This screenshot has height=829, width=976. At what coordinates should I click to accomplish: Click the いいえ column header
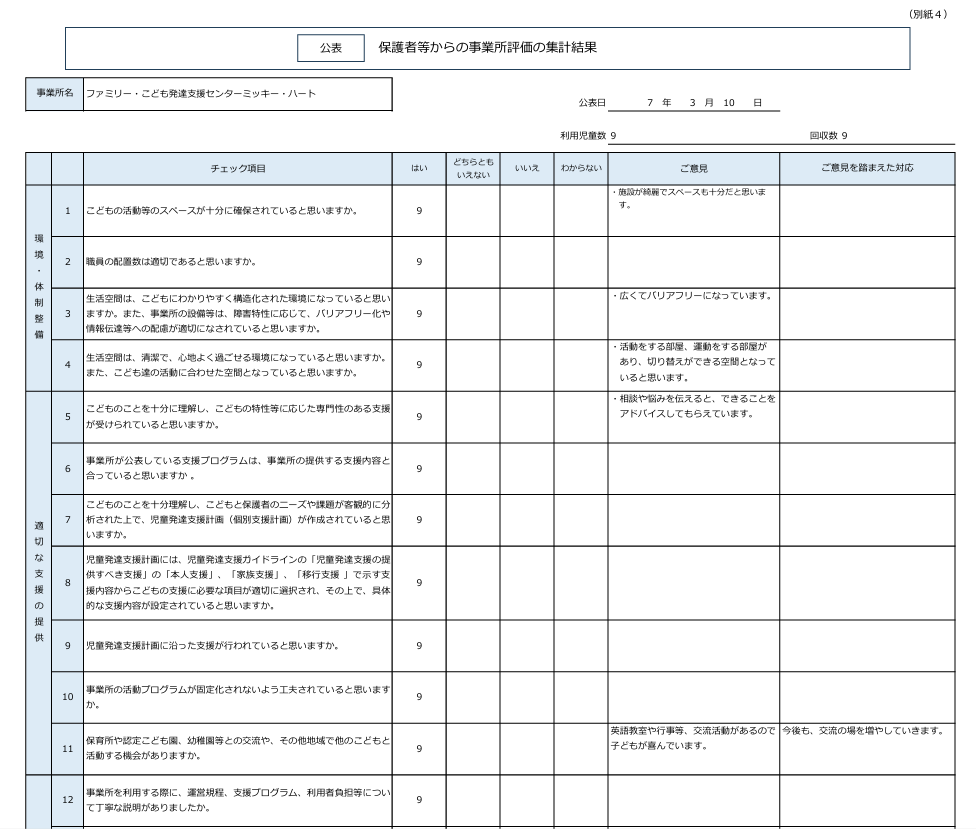pyautogui.click(x=527, y=168)
